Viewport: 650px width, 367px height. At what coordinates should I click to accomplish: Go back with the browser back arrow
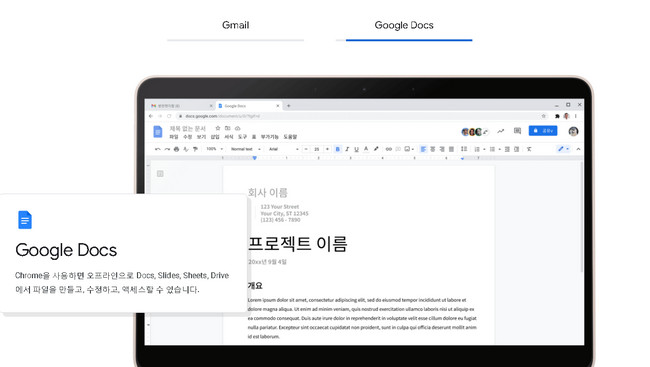coord(151,116)
